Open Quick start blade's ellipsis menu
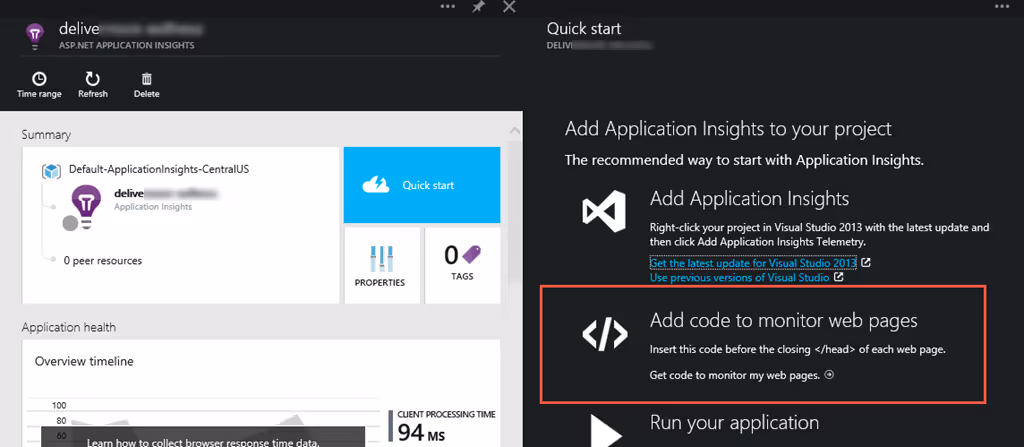The width and height of the screenshot is (1024, 447). [1002, 6]
